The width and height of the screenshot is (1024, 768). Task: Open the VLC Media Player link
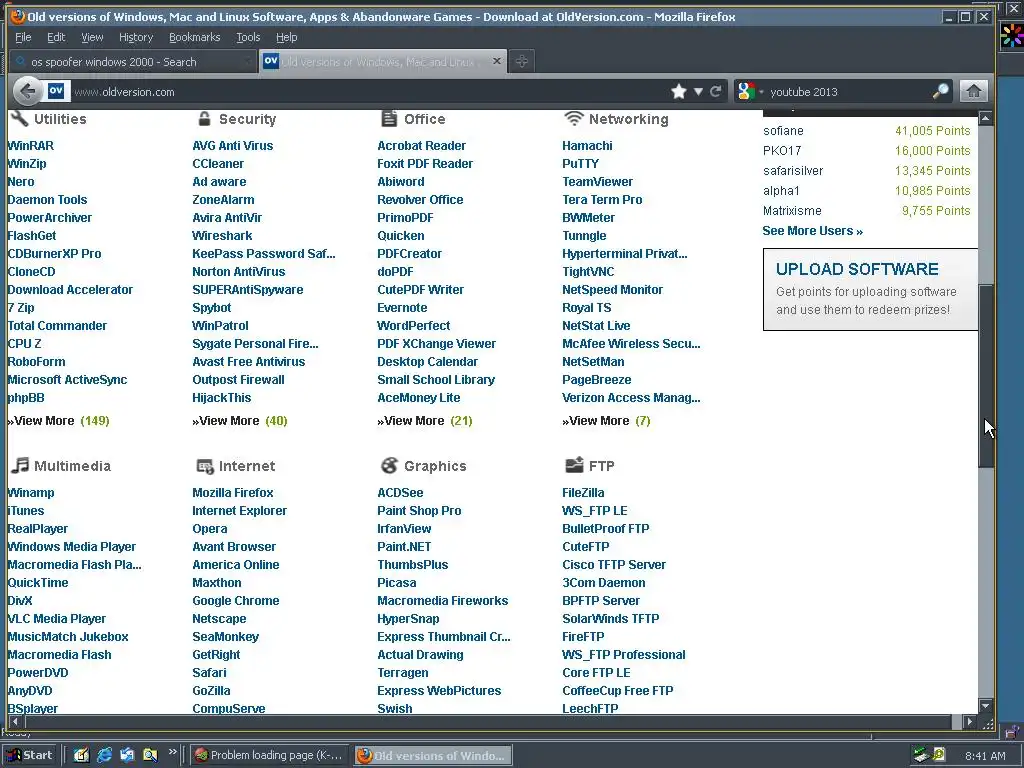click(x=57, y=618)
